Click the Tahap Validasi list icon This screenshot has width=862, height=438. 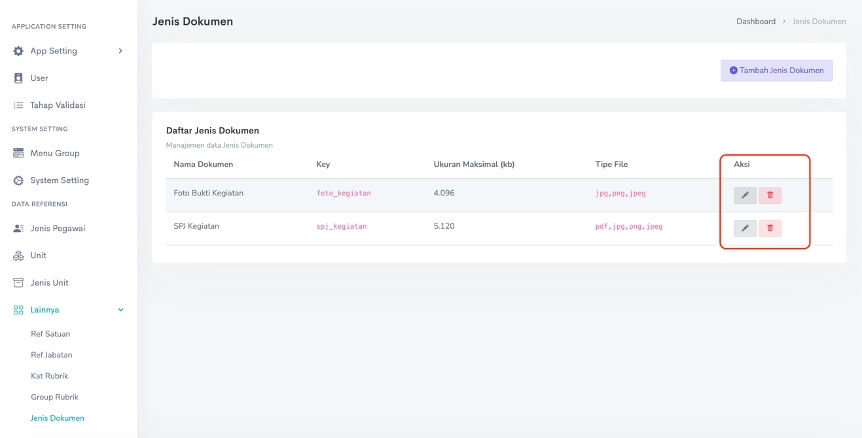[18, 105]
